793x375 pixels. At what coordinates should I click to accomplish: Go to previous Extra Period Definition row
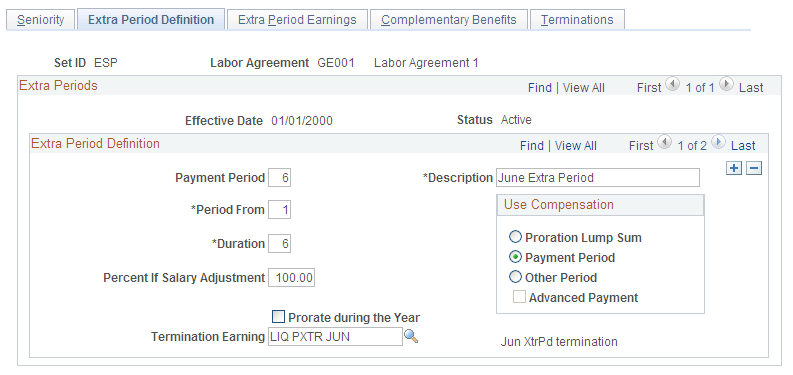coord(664,143)
